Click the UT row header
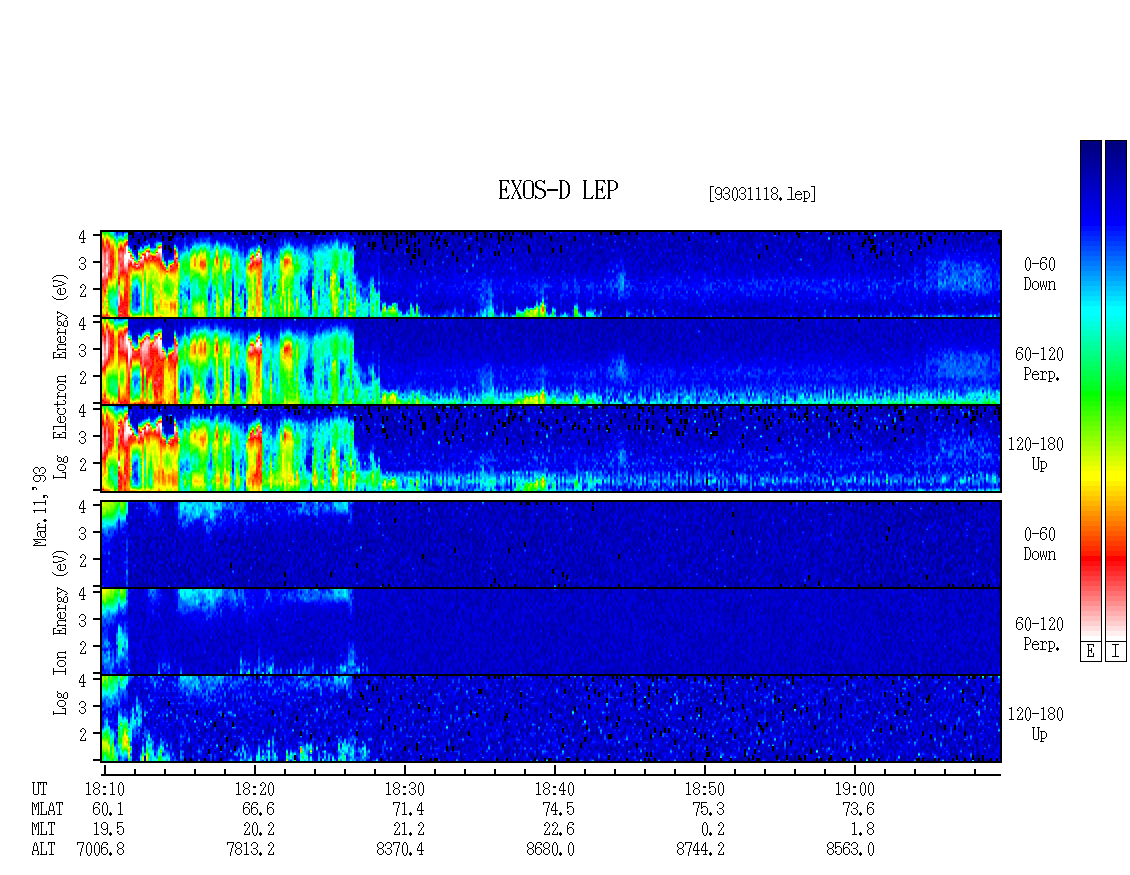The width and height of the screenshot is (1130, 875). click(x=40, y=789)
